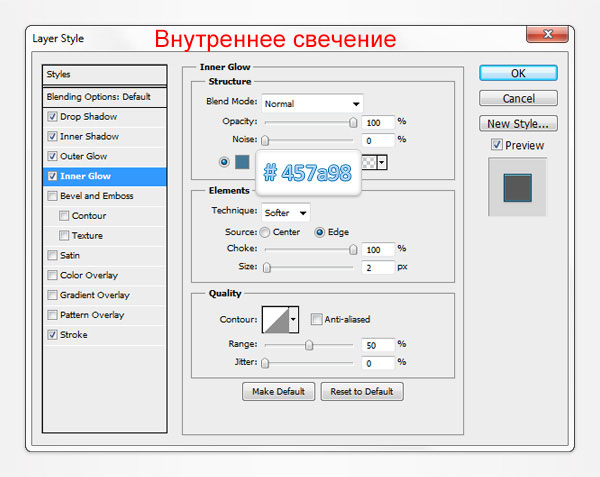Click the Size slider handle
Image resolution: width=600 pixels, height=477 pixels.
click(x=267, y=267)
